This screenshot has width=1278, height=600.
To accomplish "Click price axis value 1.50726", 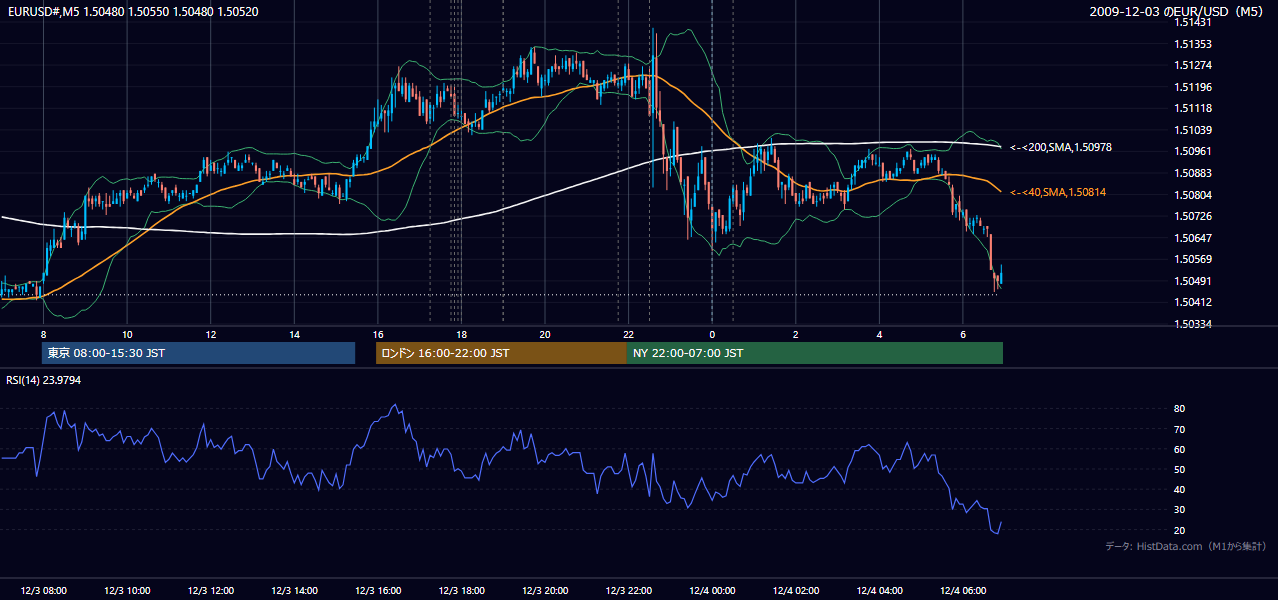I will [1193, 217].
